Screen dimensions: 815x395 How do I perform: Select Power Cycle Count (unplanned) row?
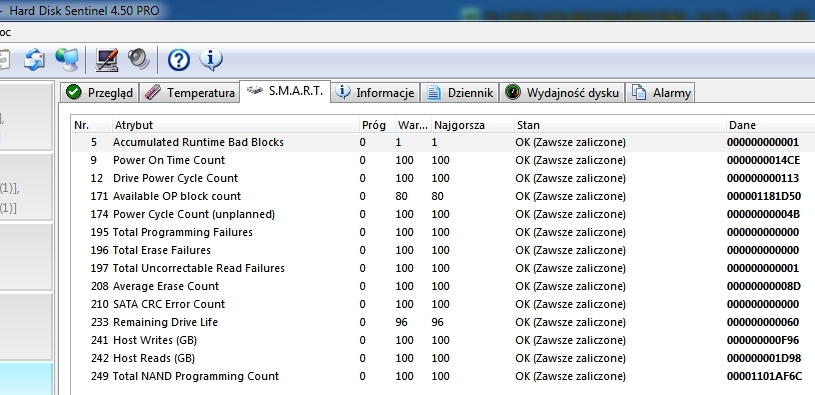click(x=443, y=214)
